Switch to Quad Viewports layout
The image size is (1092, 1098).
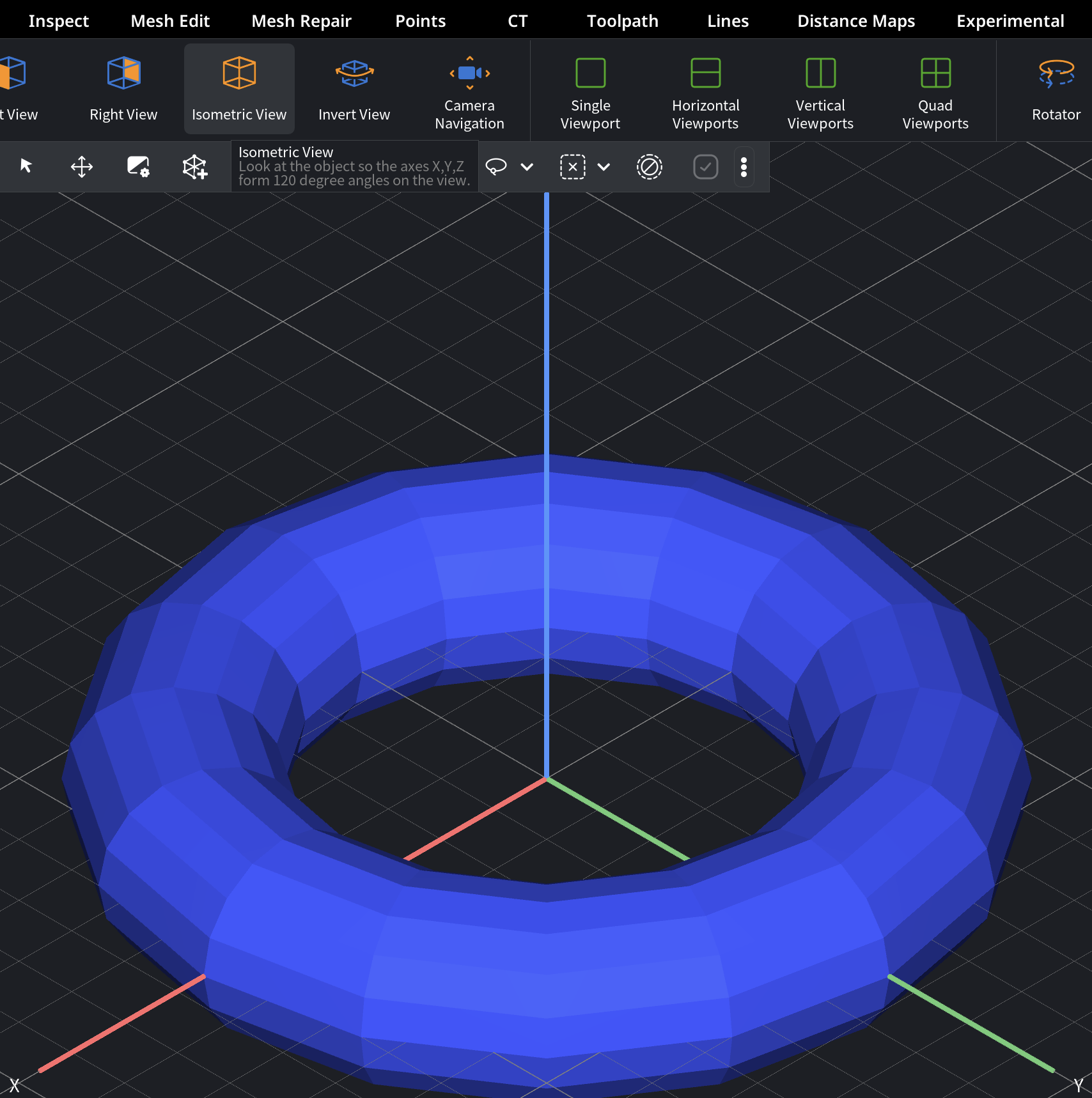935,89
